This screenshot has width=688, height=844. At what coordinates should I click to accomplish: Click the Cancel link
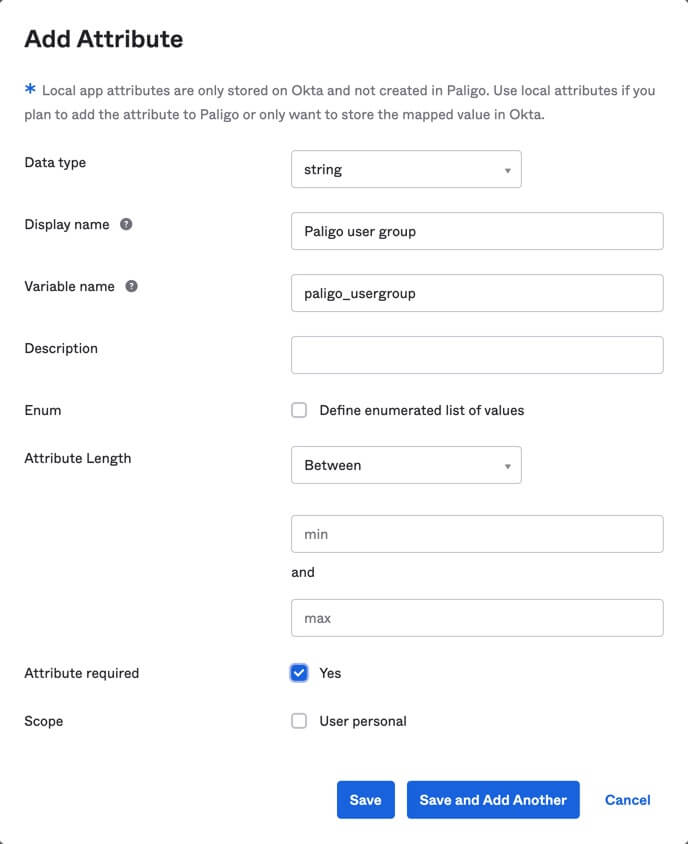point(627,800)
